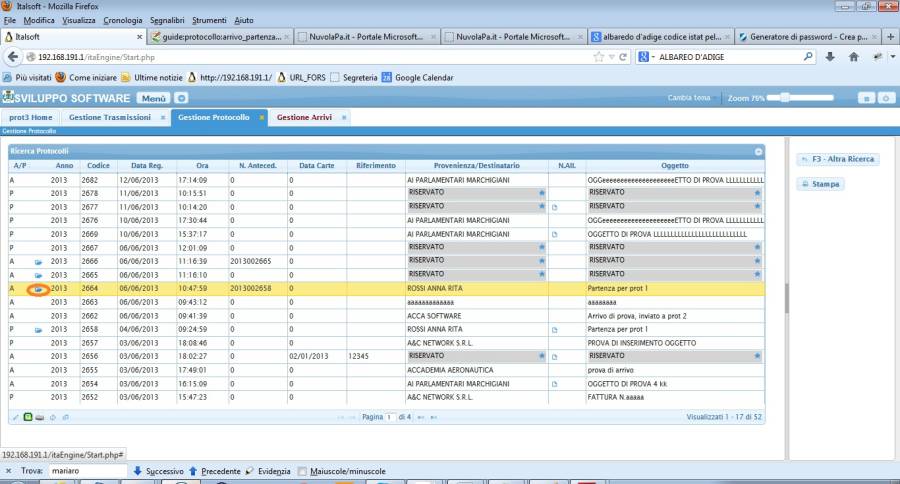
Task: Click the highlighted green icon in the grid footer
Action: click(27, 416)
